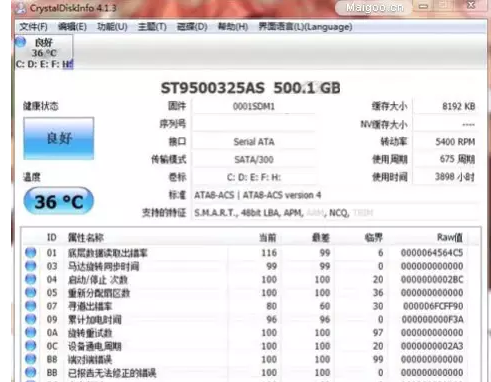Click status icon for attribute 09 row

pyautogui.click(x=31, y=319)
